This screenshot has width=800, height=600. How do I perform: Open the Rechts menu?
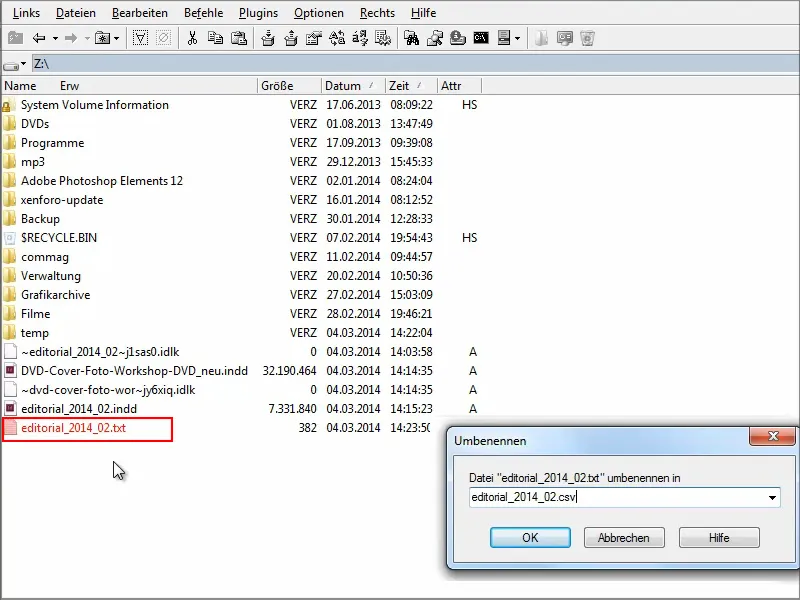point(378,13)
